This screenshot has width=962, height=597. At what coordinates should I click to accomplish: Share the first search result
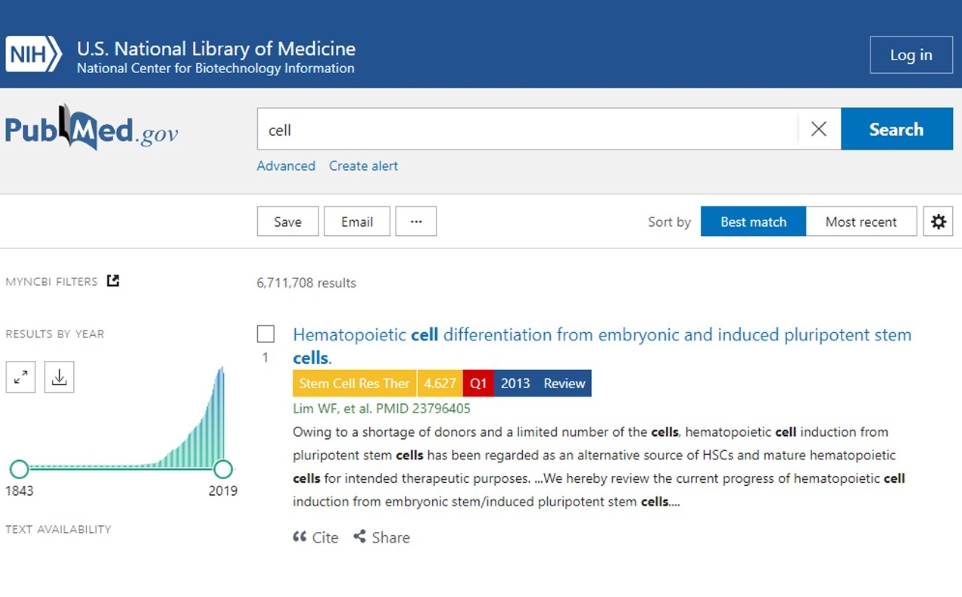tap(382, 537)
